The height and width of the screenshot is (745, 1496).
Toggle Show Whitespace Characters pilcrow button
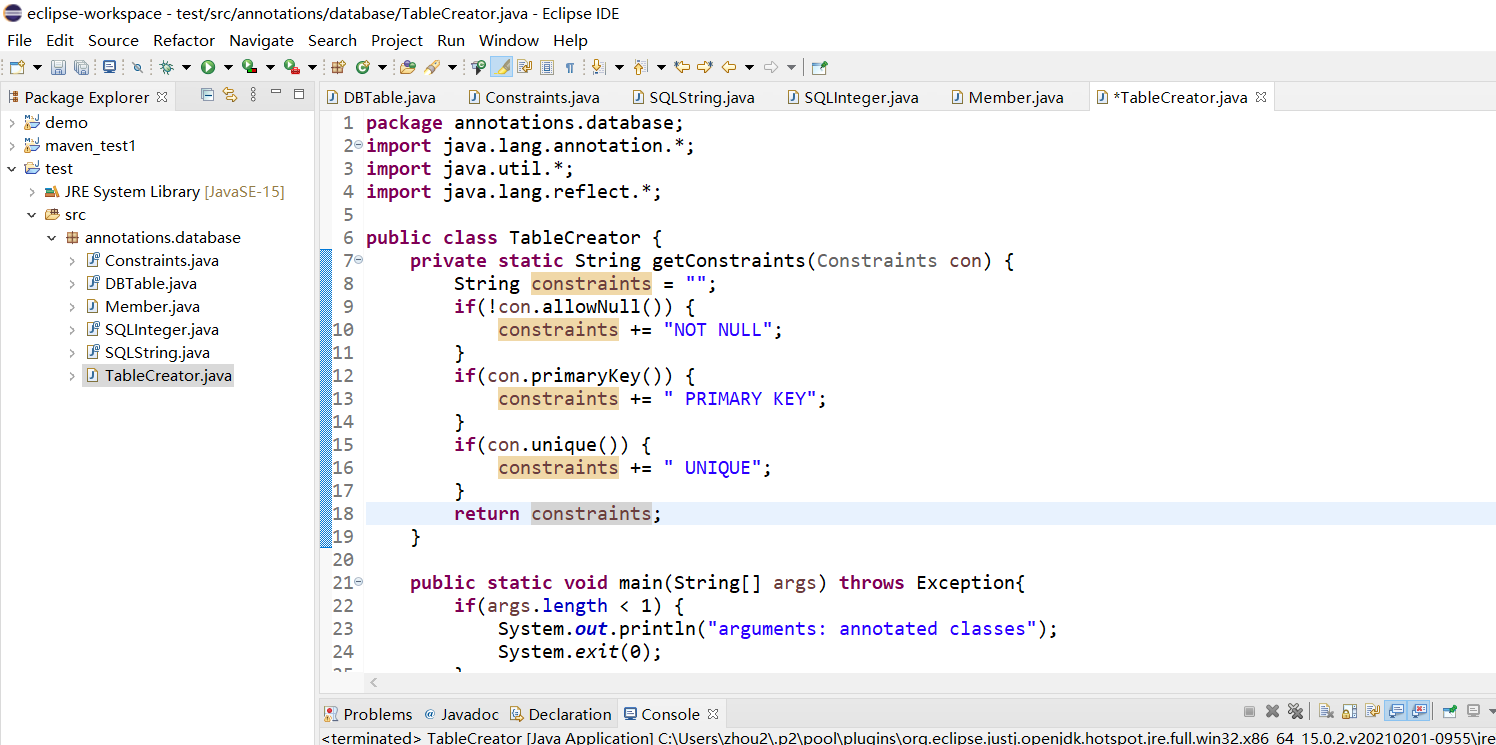(569, 67)
